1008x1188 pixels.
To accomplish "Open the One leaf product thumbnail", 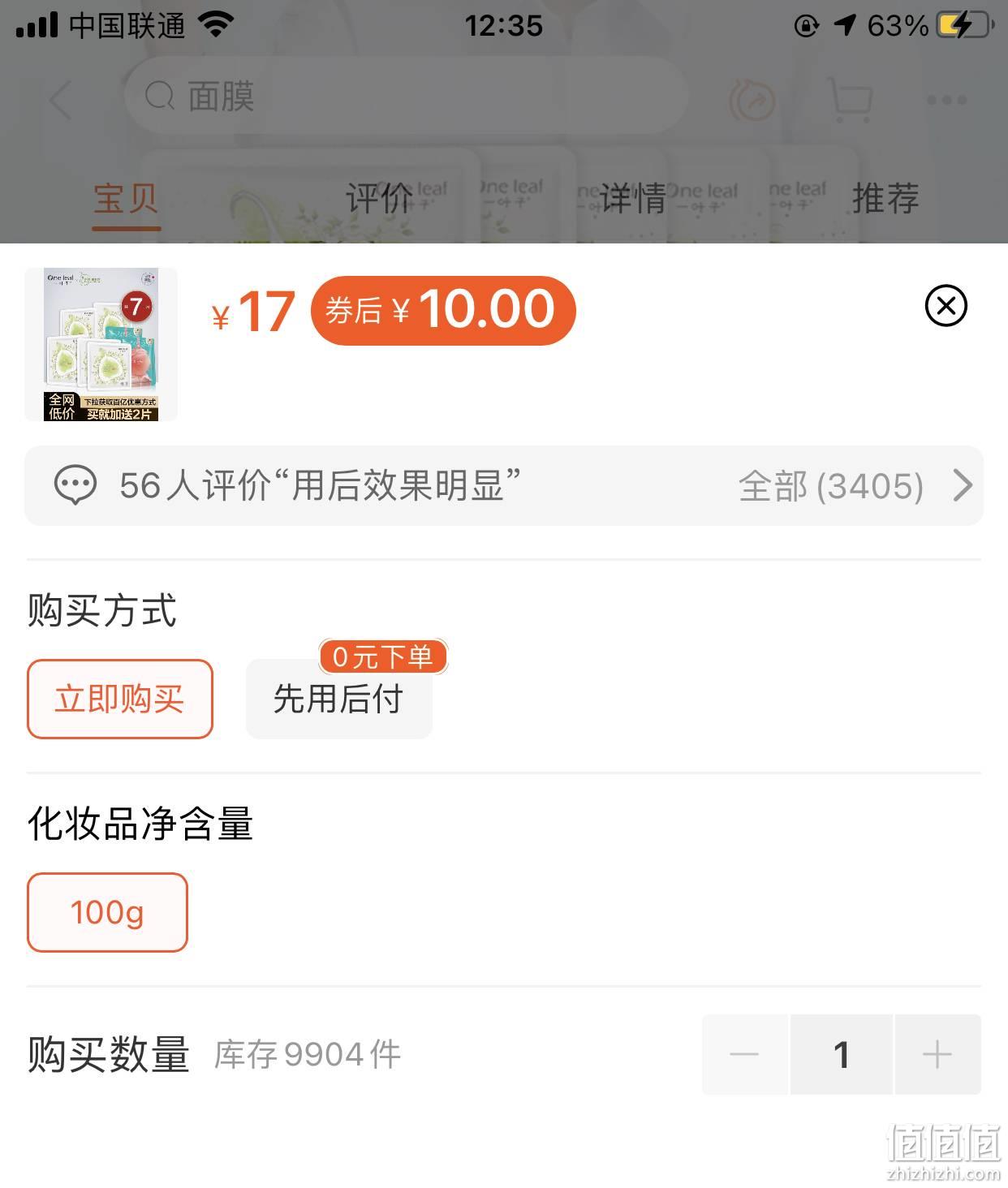I will (x=101, y=344).
